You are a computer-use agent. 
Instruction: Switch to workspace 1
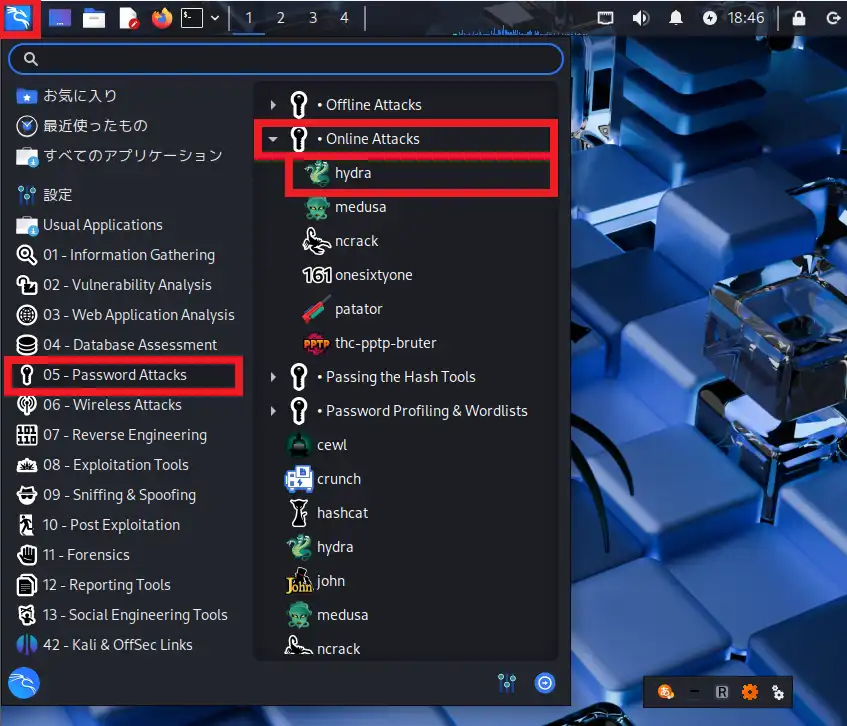248,18
